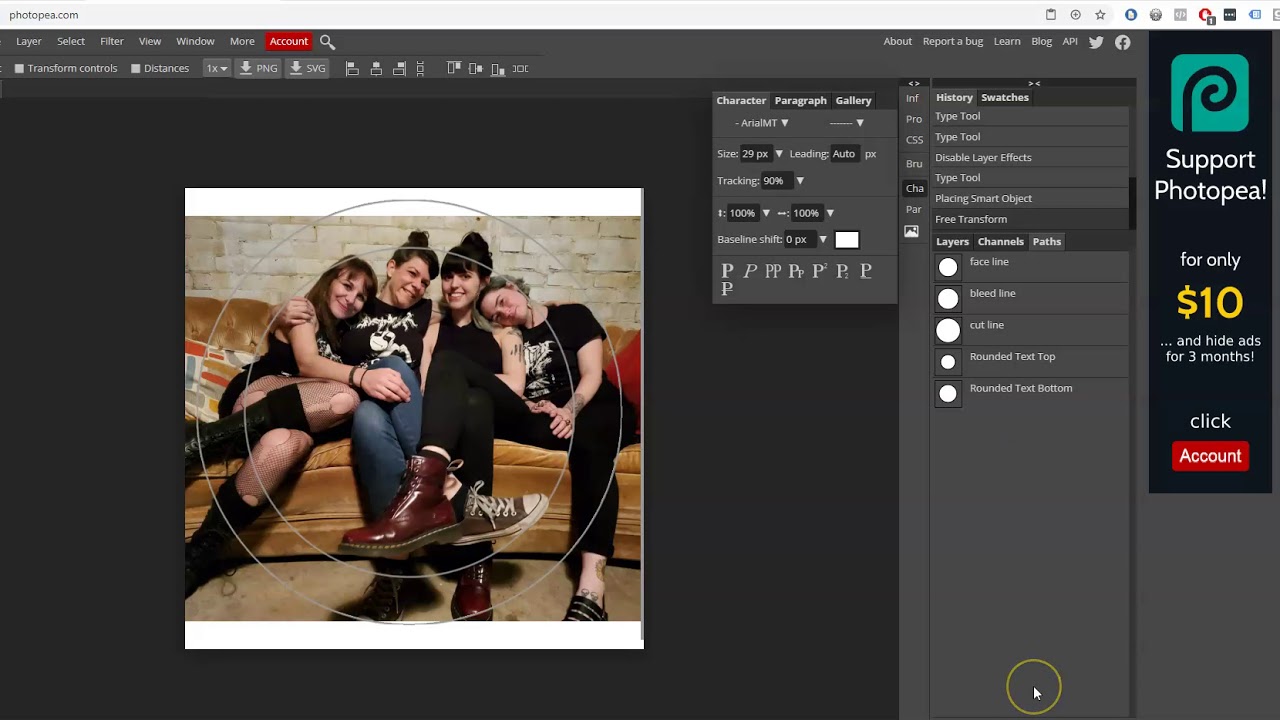Open the ArialMT font dropdown
Image resolution: width=1280 pixels, height=720 pixels.
tap(762, 123)
